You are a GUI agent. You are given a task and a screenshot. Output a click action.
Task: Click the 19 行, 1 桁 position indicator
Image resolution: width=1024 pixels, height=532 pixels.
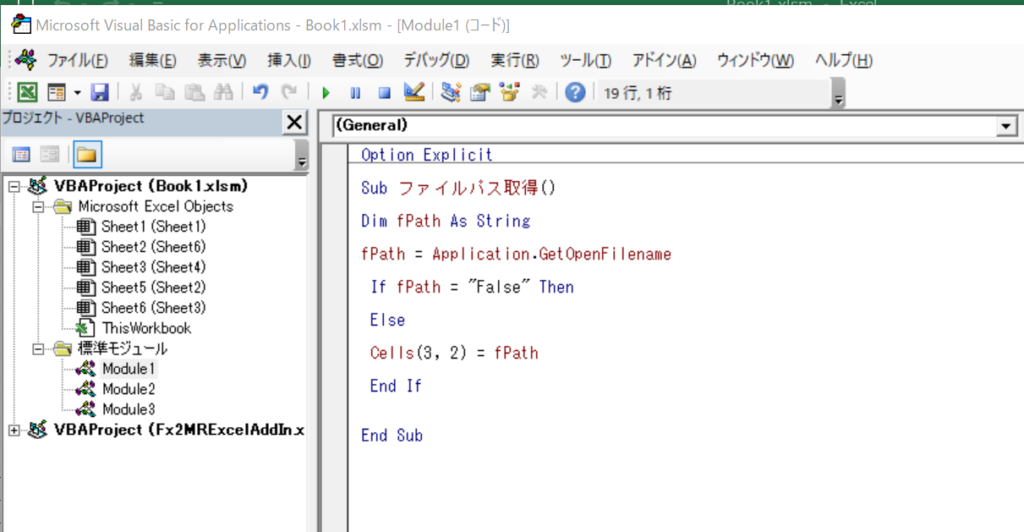637,93
